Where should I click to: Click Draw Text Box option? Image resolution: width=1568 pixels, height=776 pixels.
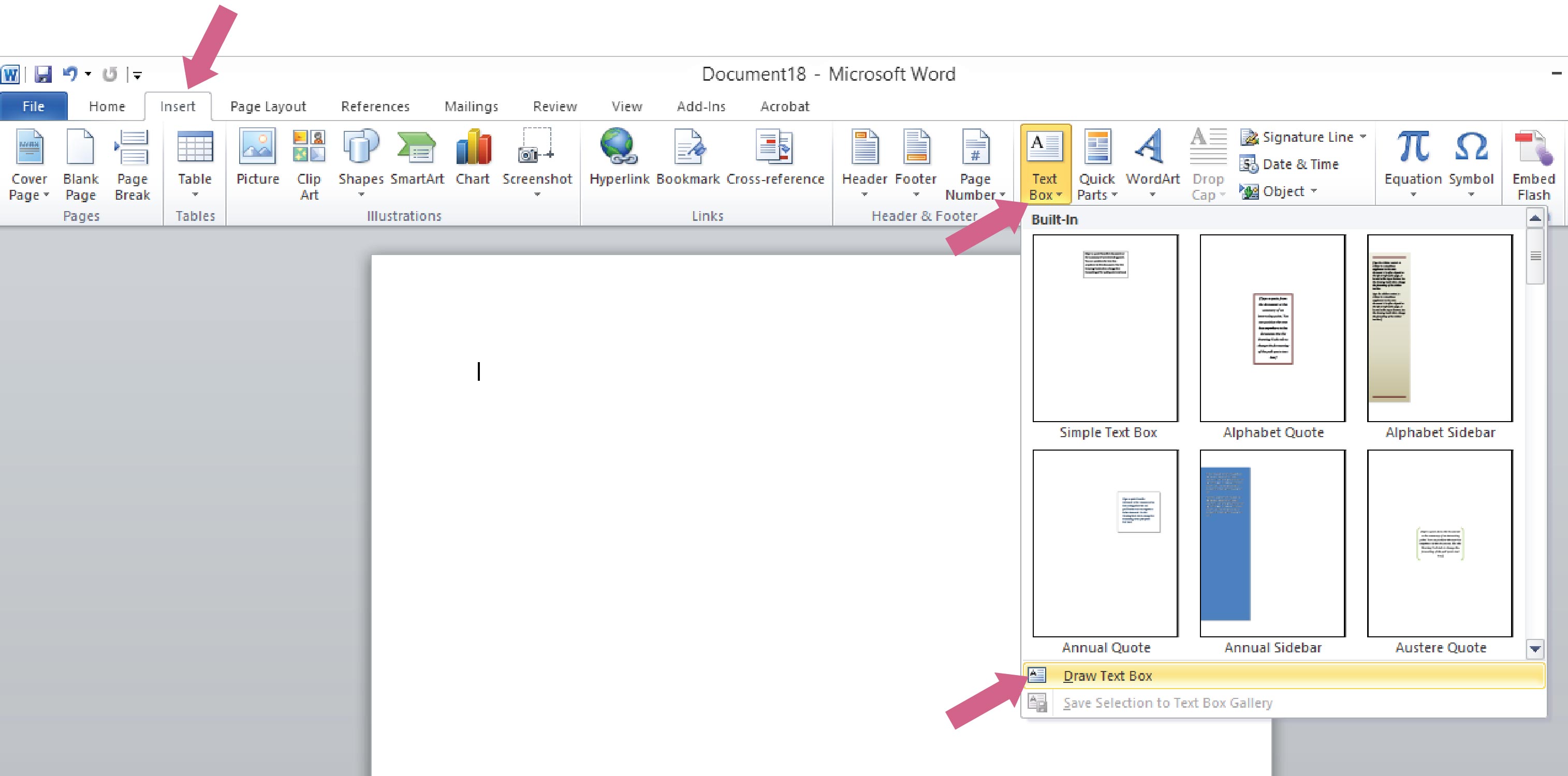1106,675
